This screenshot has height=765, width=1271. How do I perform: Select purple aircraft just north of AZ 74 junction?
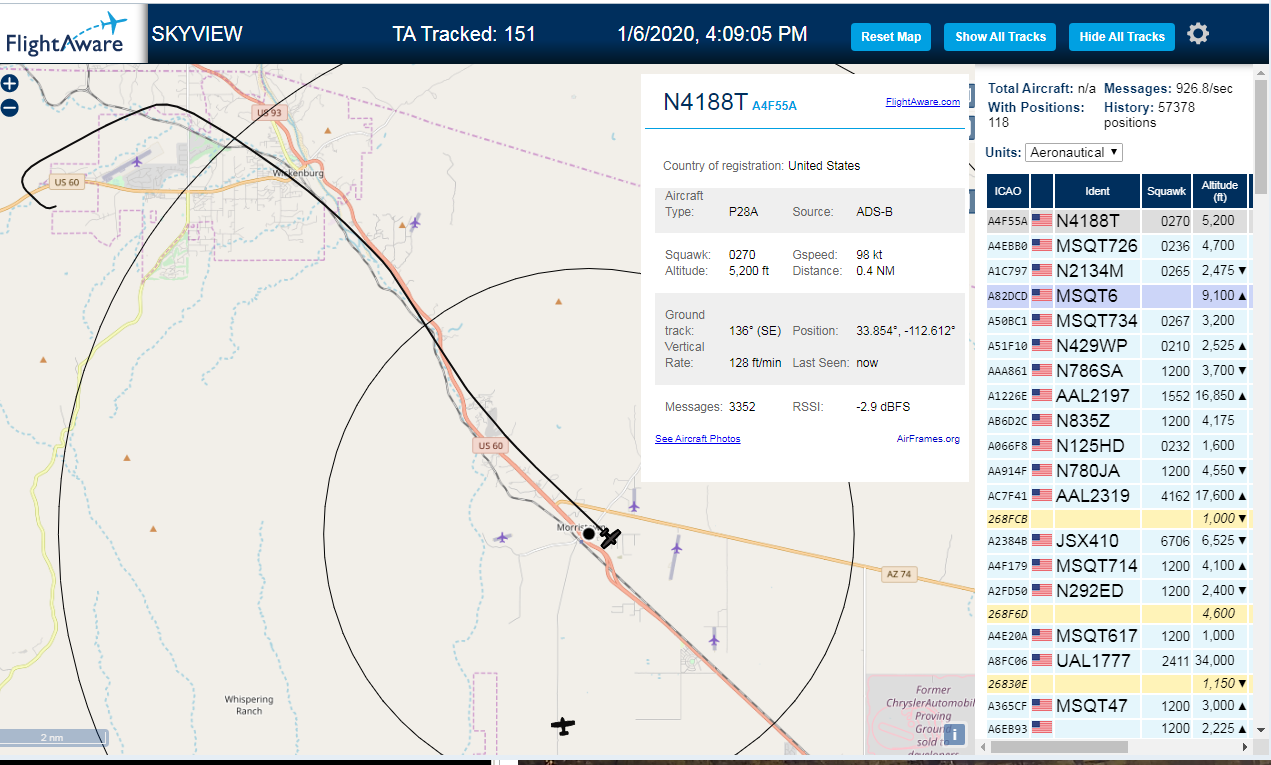[x=634, y=505]
